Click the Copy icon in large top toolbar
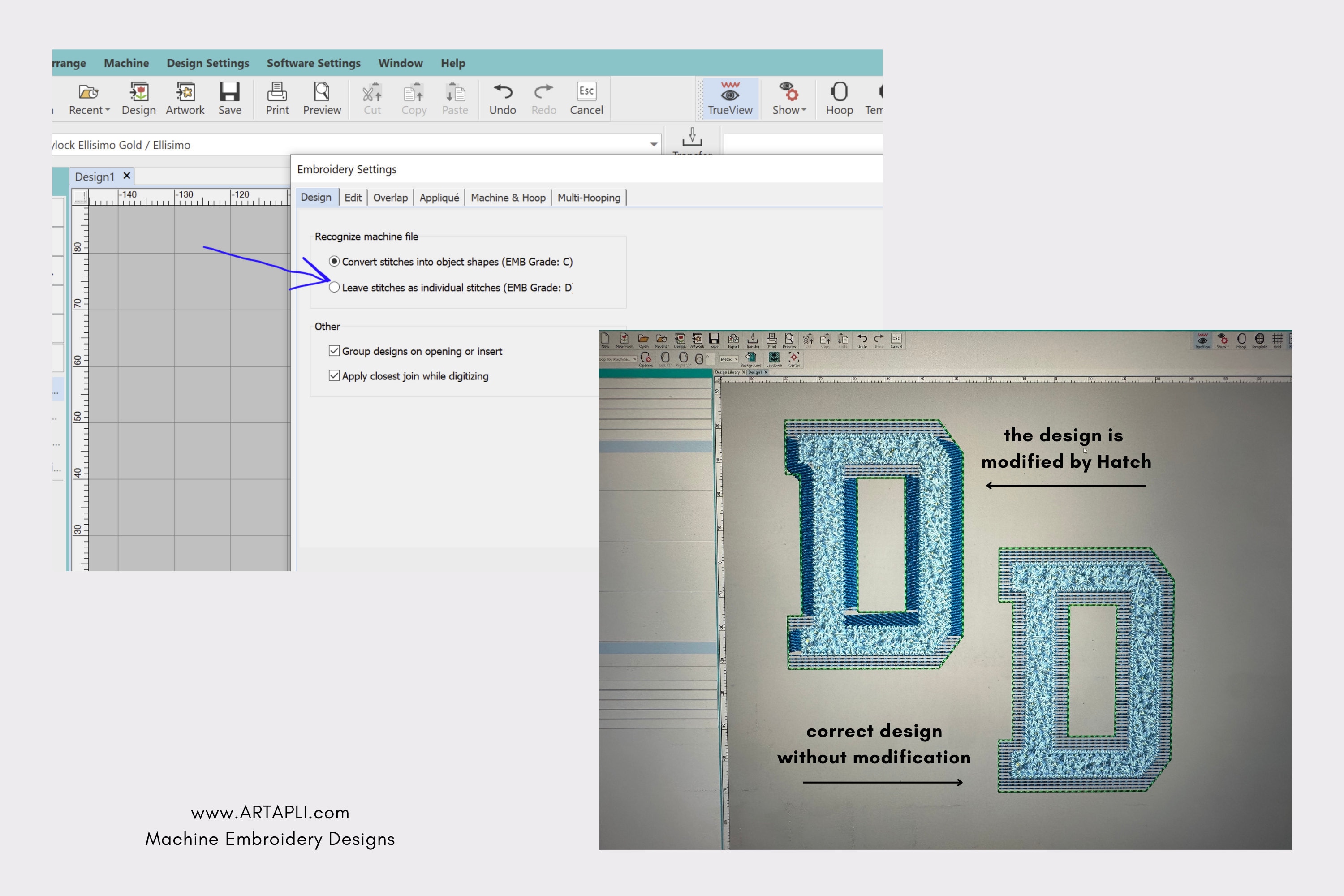The width and height of the screenshot is (1344, 896). pyautogui.click(x=414, y=99)
